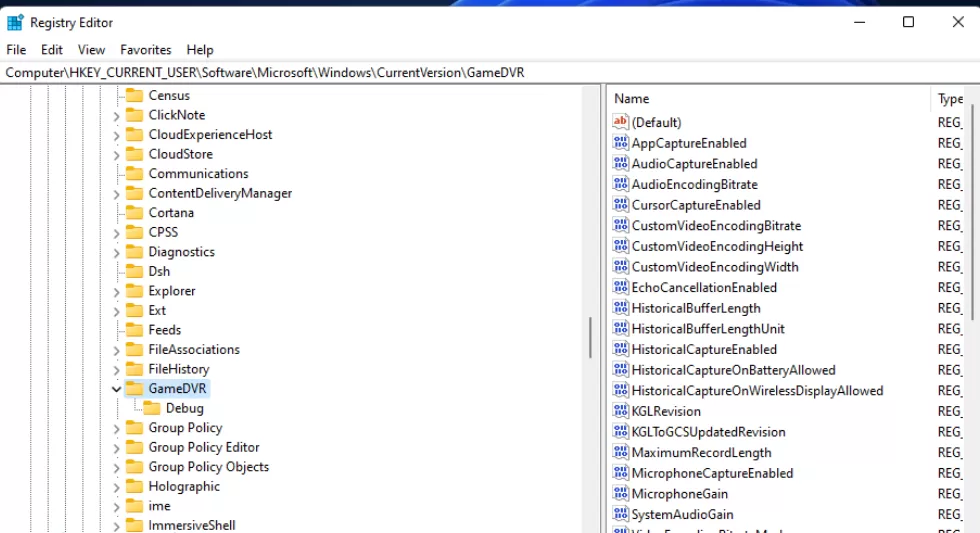Click the (Default) string value icon
The height and width of the screenshot is (533, 980).
[620, 122]
